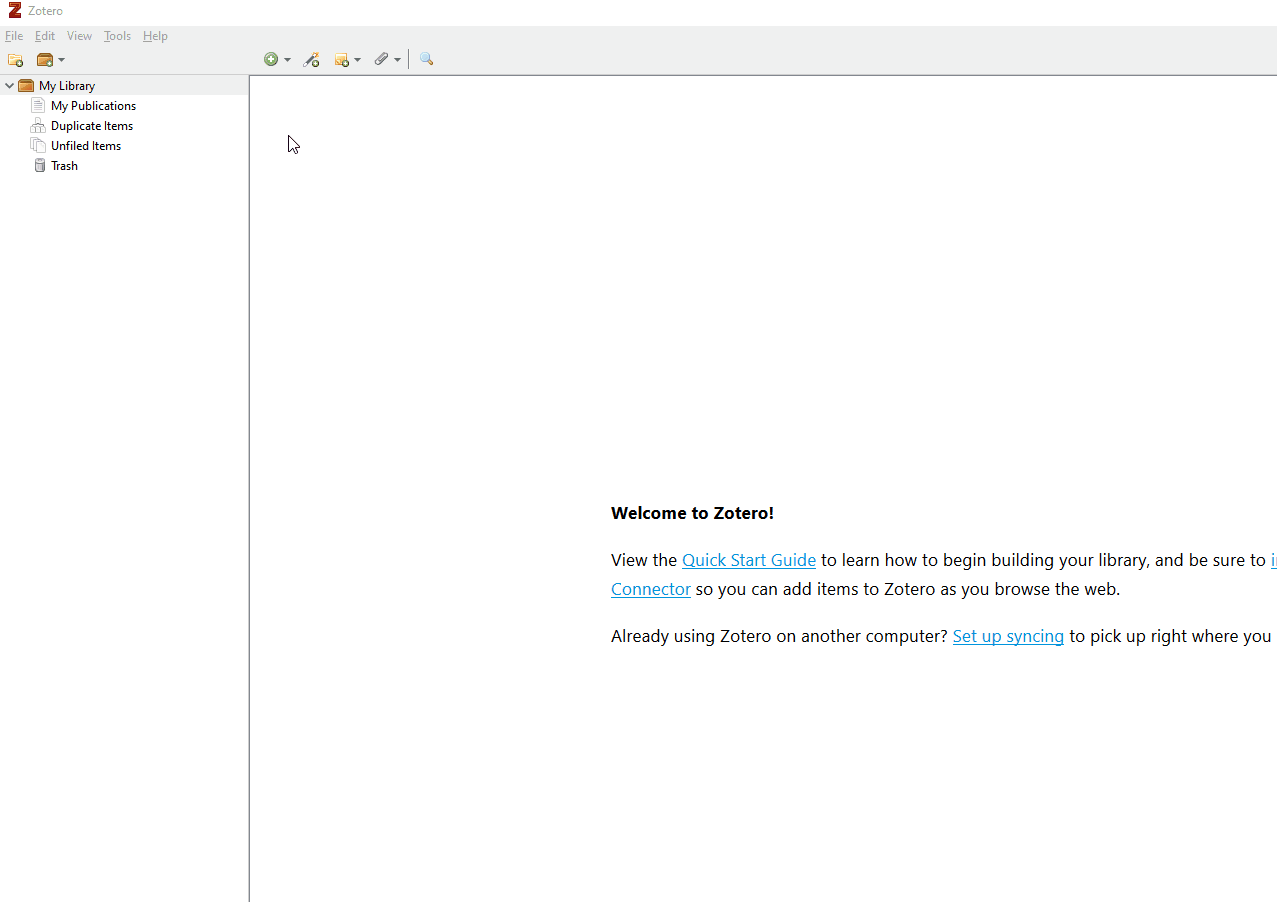Select My Publications in the sidebar
Image resolution: width=1277 pixels, height=902 pixels.
(x=93, y=106)
